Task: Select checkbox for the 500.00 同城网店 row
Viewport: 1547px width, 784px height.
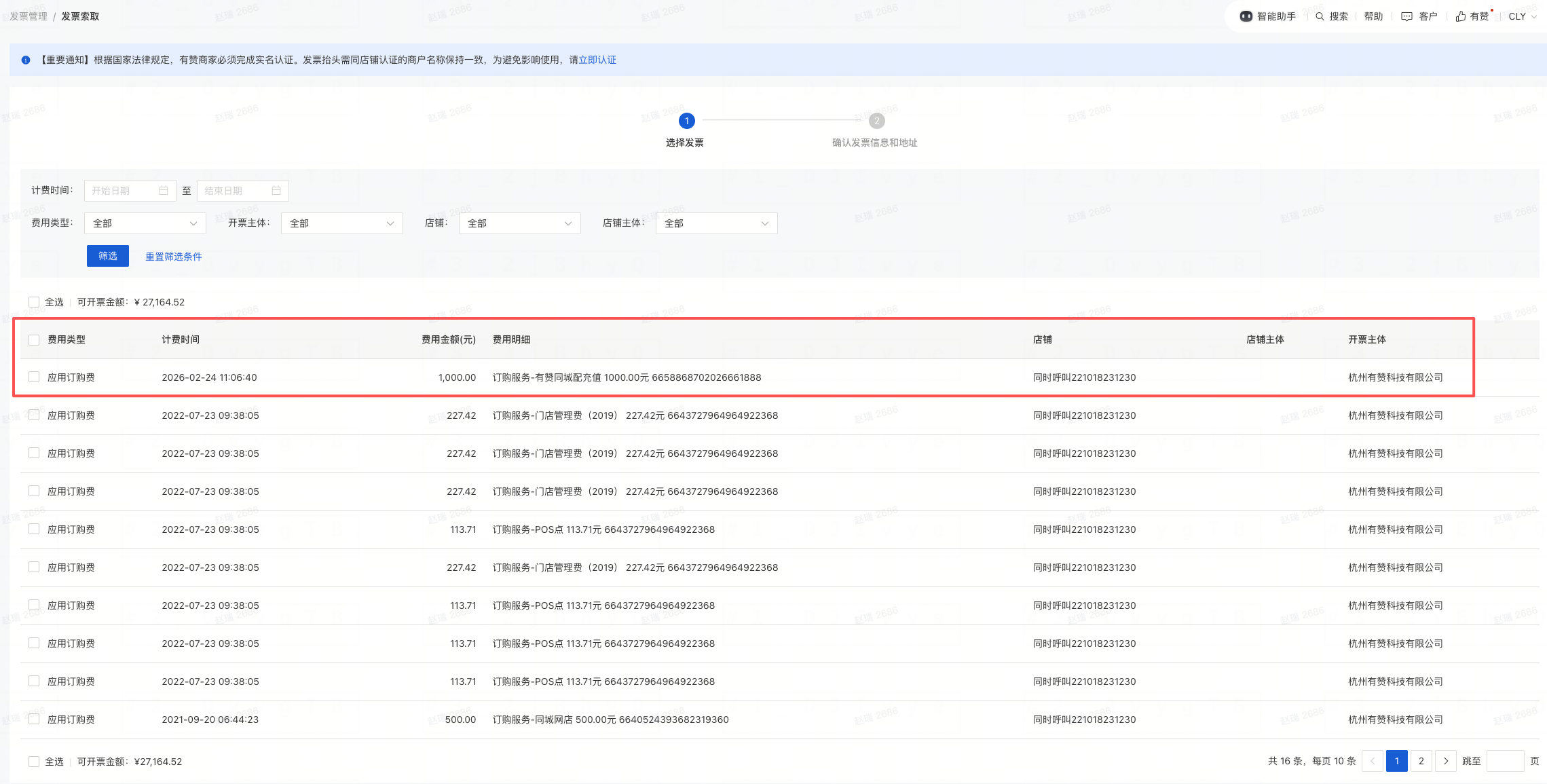Action: click(34, 719)
